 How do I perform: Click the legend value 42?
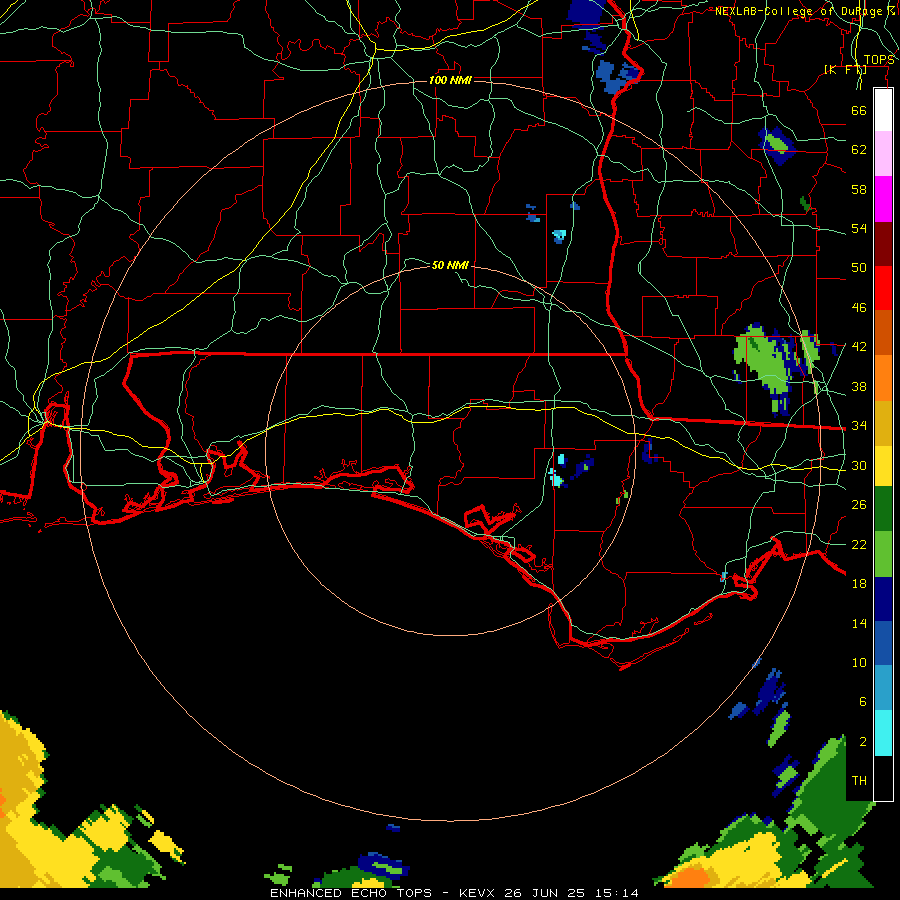click(859, 347)
